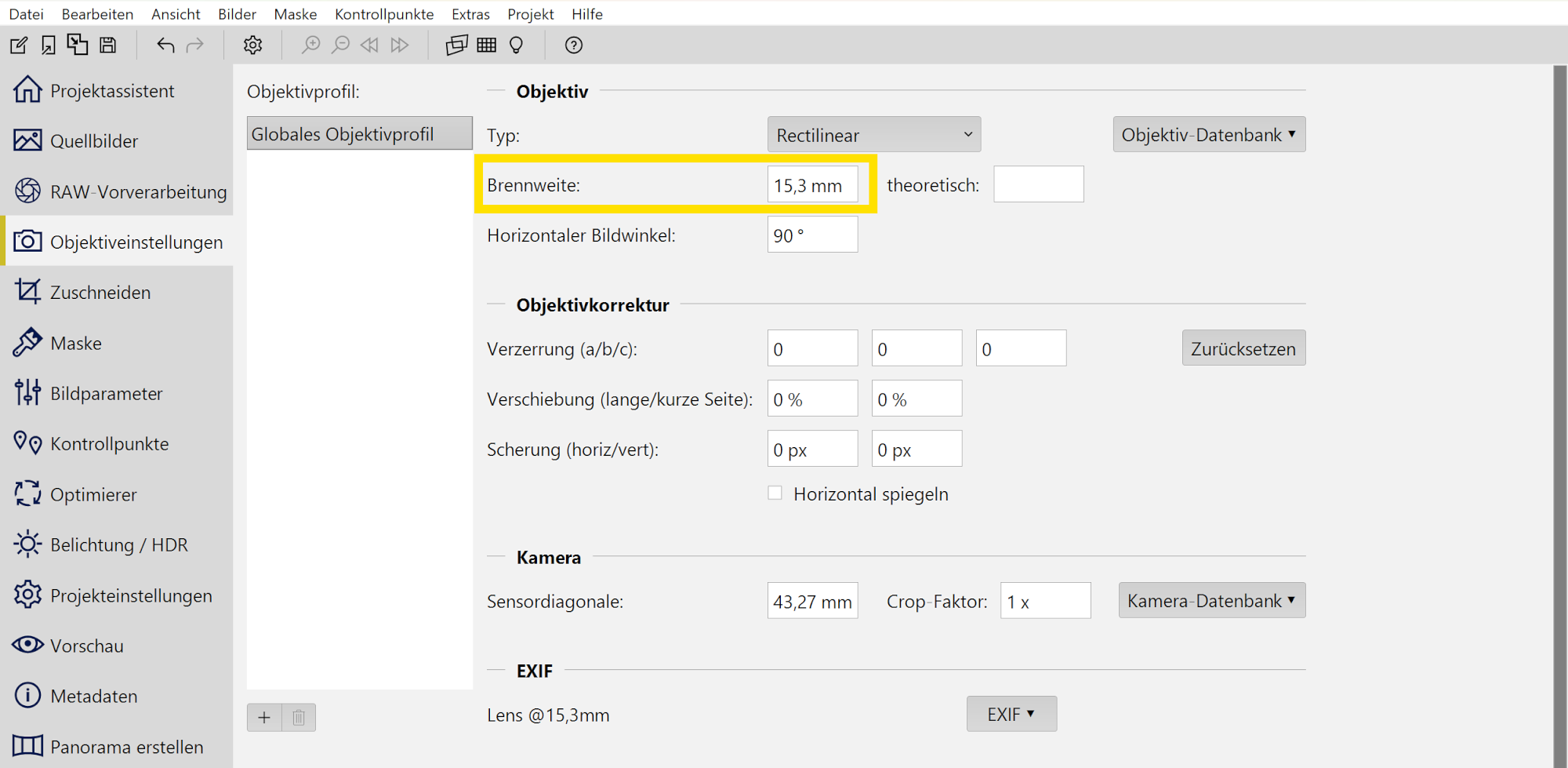Image resolution: width=1568 pixels, height=768 pixels.
Task: Switch to the Zuschneiden sidebar tab
Action: point(100,293)
